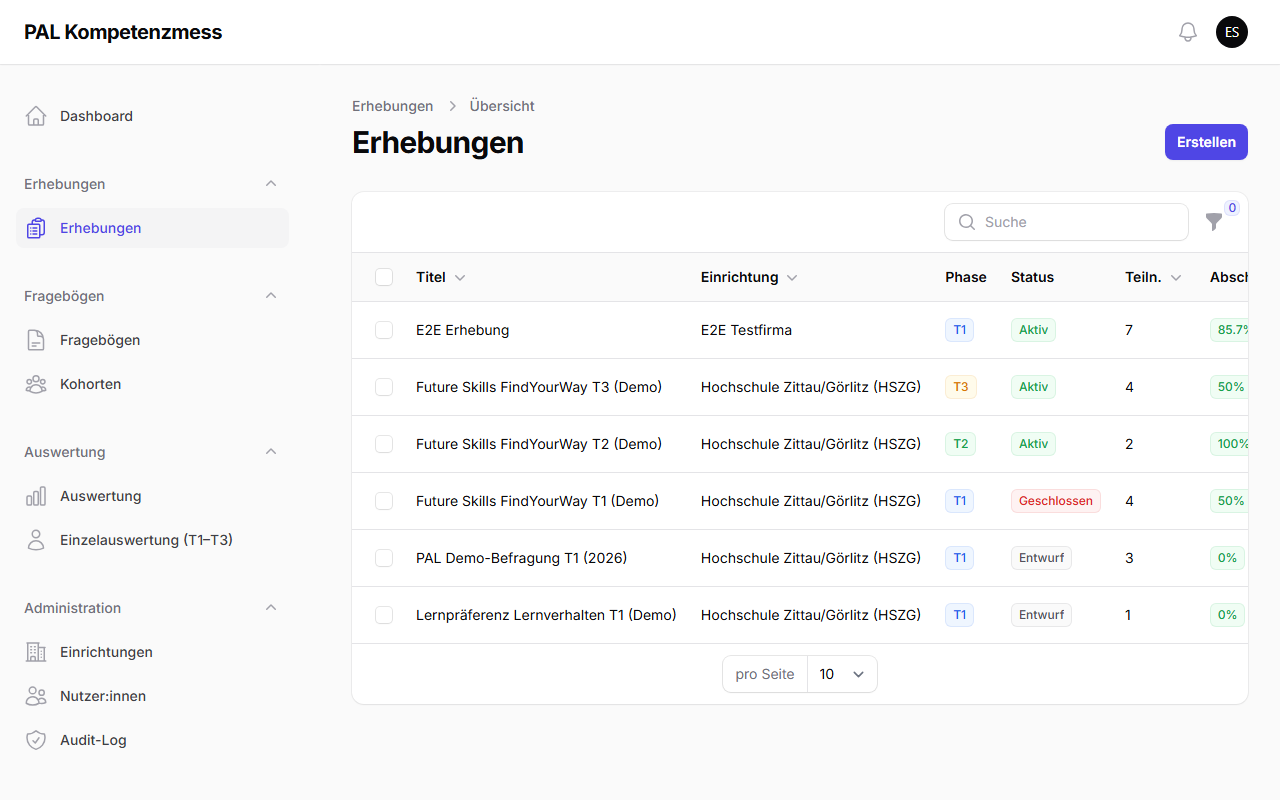
Task: Click the Audit-Log shield icon
Action: [x=36, y=740]
